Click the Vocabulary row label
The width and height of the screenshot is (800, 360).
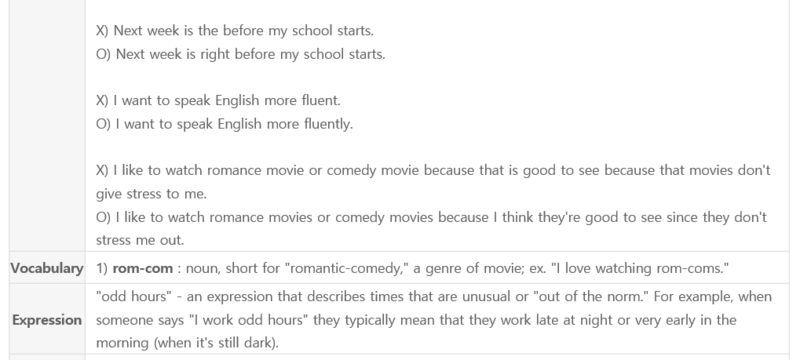point(47,268)
